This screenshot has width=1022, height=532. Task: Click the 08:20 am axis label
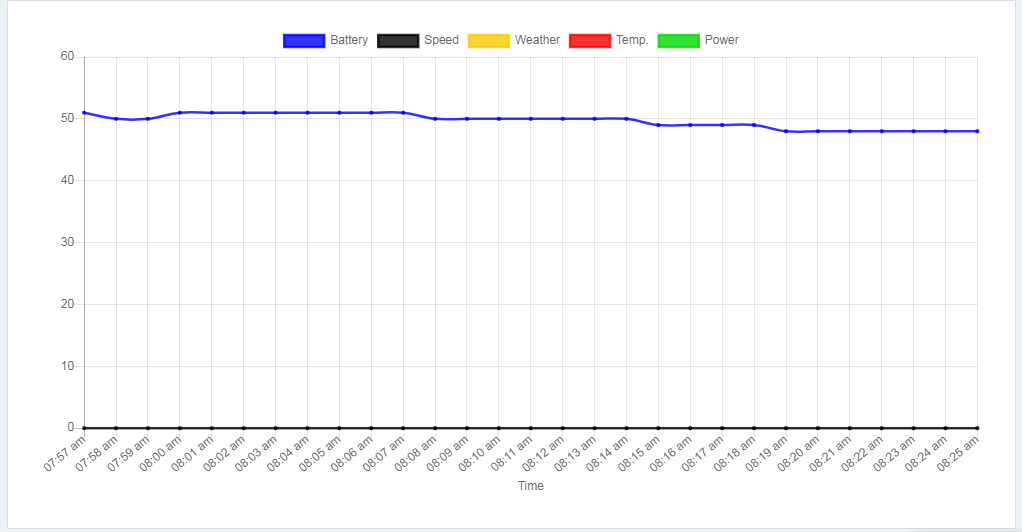click(798, 453)
